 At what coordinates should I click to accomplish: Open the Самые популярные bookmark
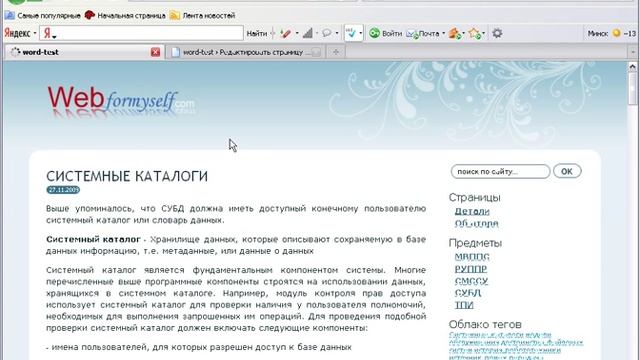[43, 16]
